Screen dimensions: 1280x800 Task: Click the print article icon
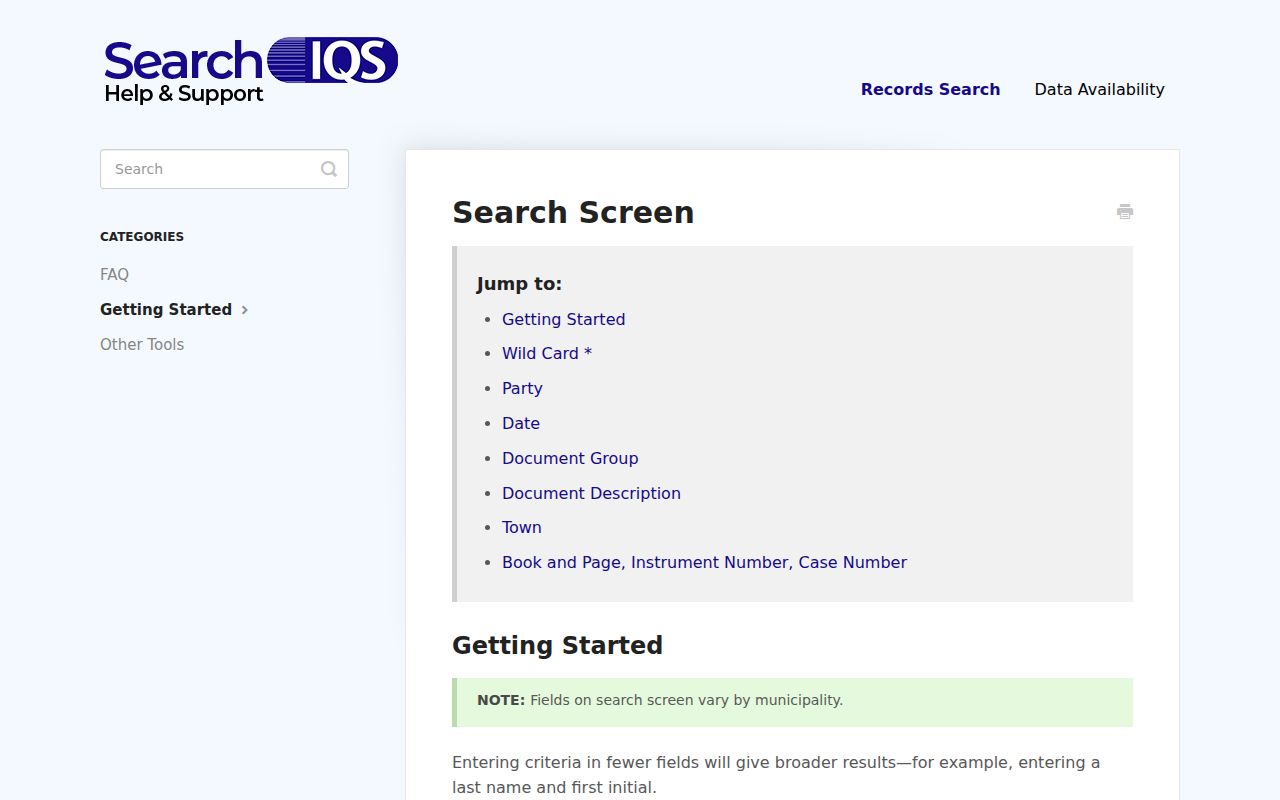[1125, 211]
